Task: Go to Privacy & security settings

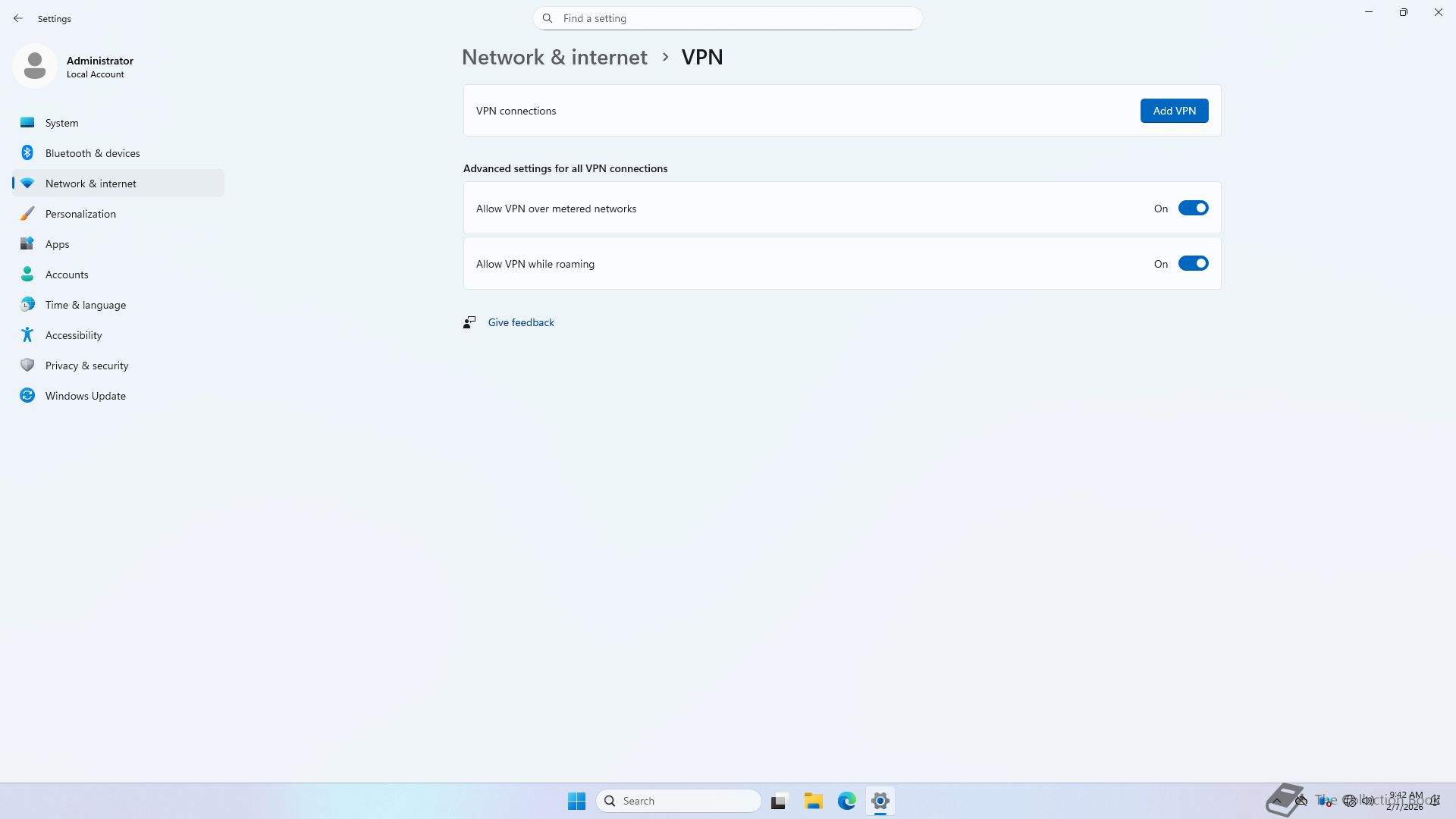Action: click(86, 366)
